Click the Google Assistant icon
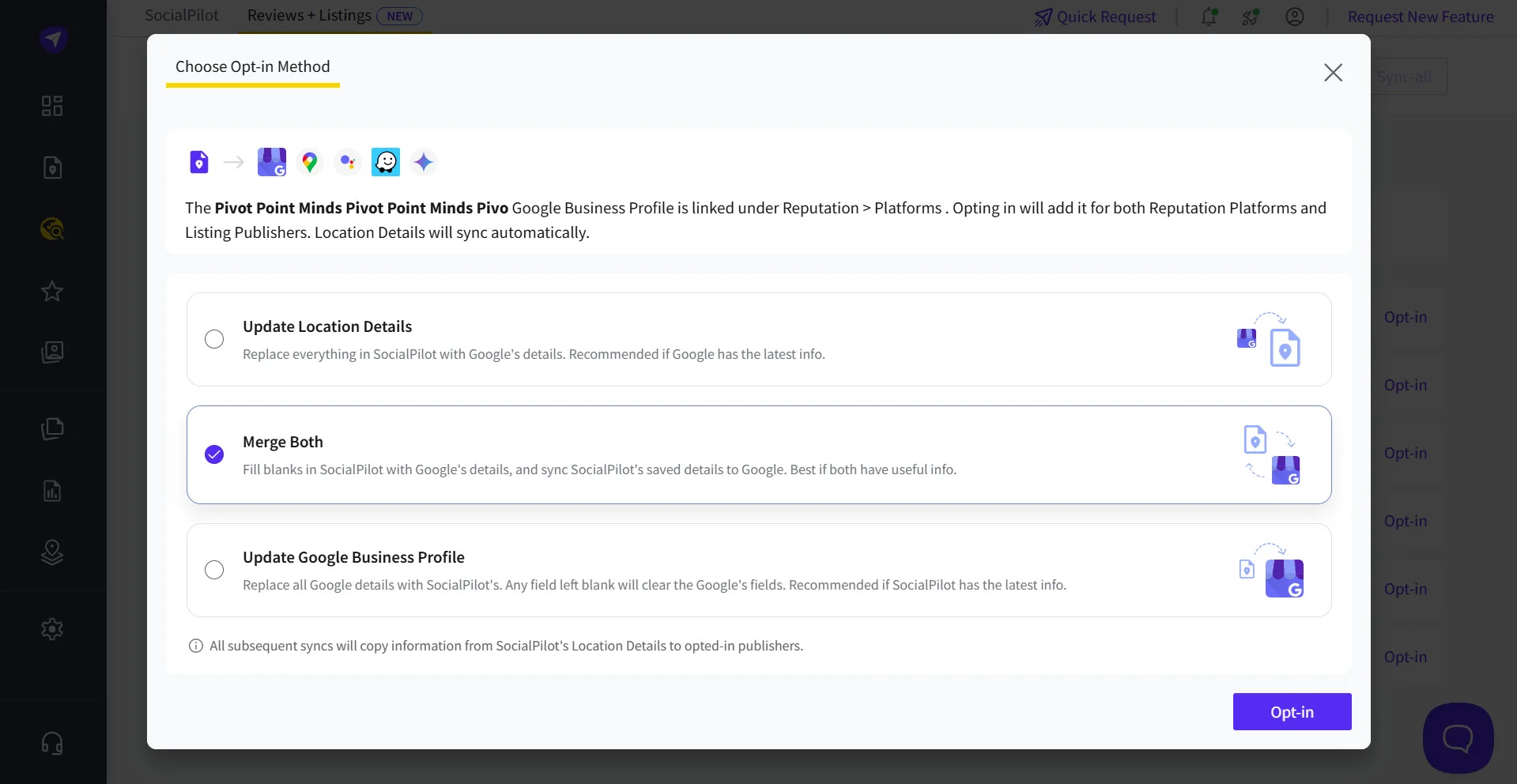This screenshot has height=784, width=1517. (x=348, y=162)
